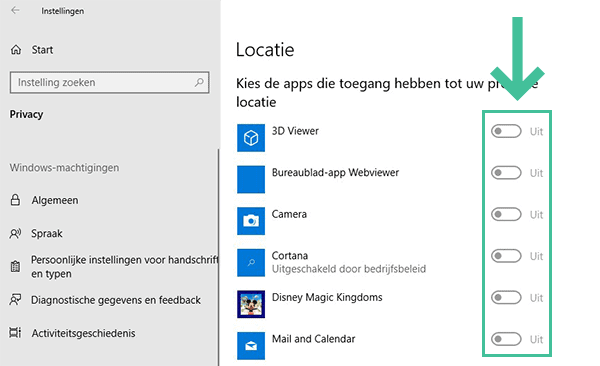
Task: Click the Instellingen window title
Action: tap(63, 11)
